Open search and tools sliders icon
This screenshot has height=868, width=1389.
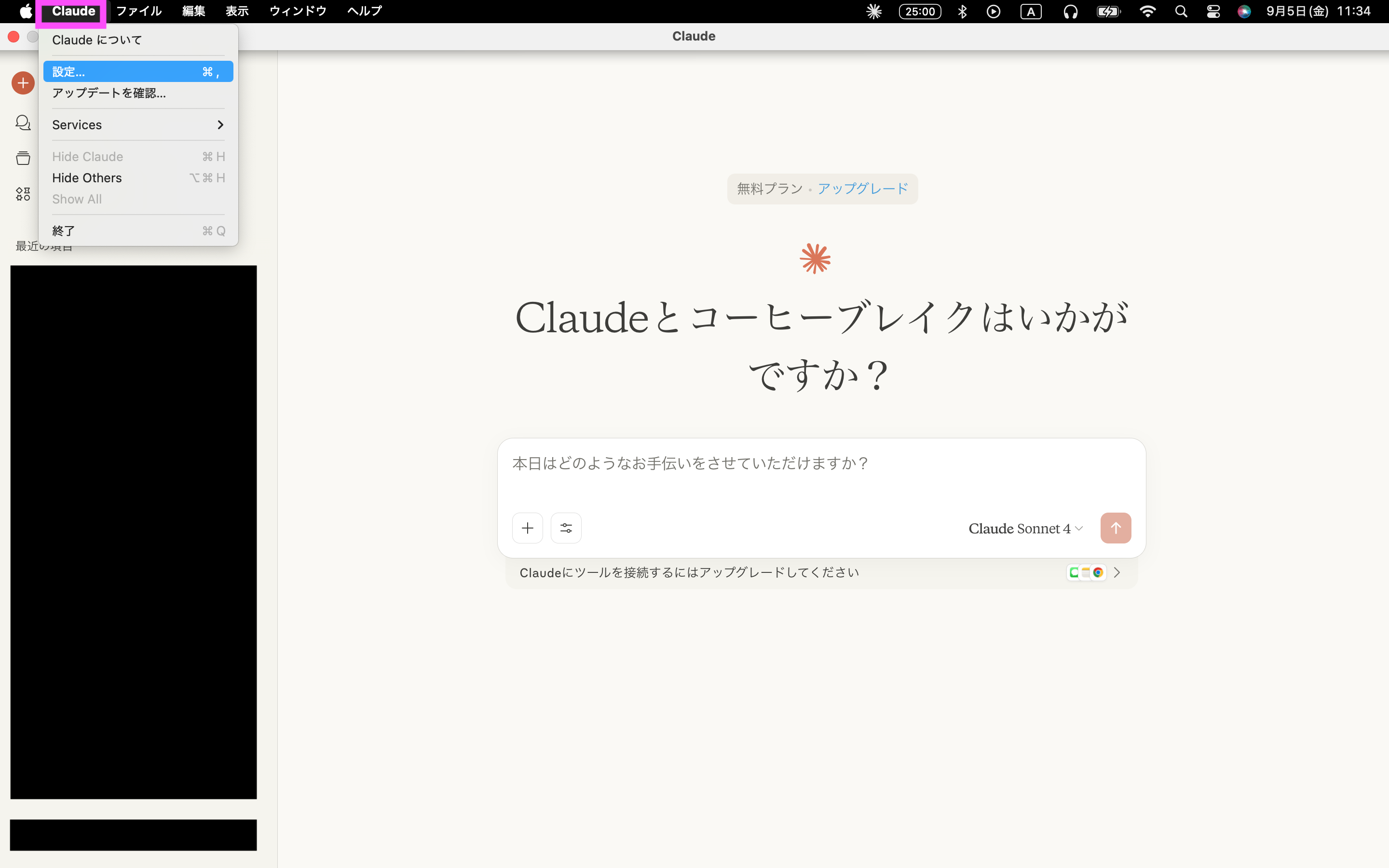566,528
